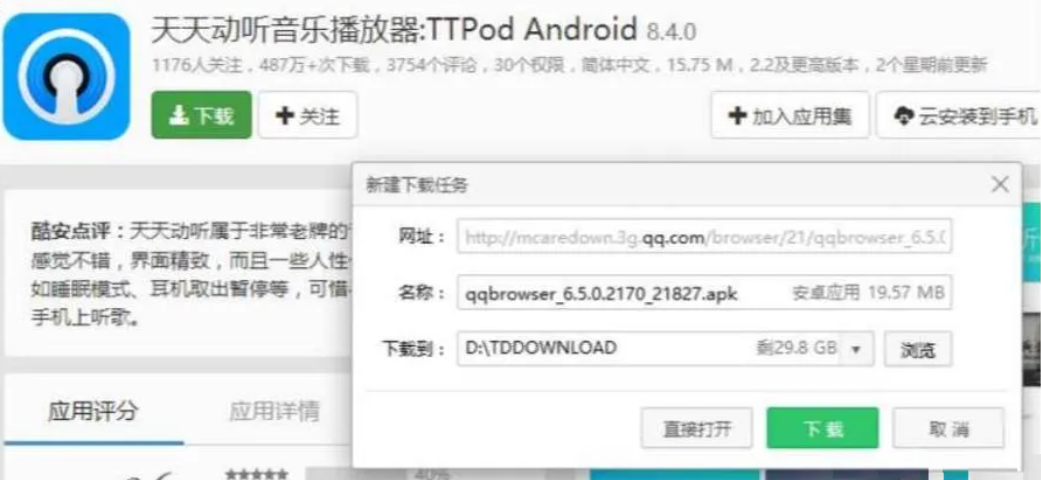Click the 直接打开 button

coord(696,428)
